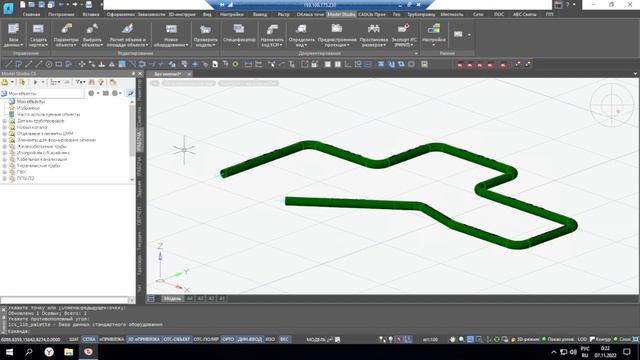
Task: Toggle 3D оПРИВЯЗКА in status bar
Action: [144, 339]
